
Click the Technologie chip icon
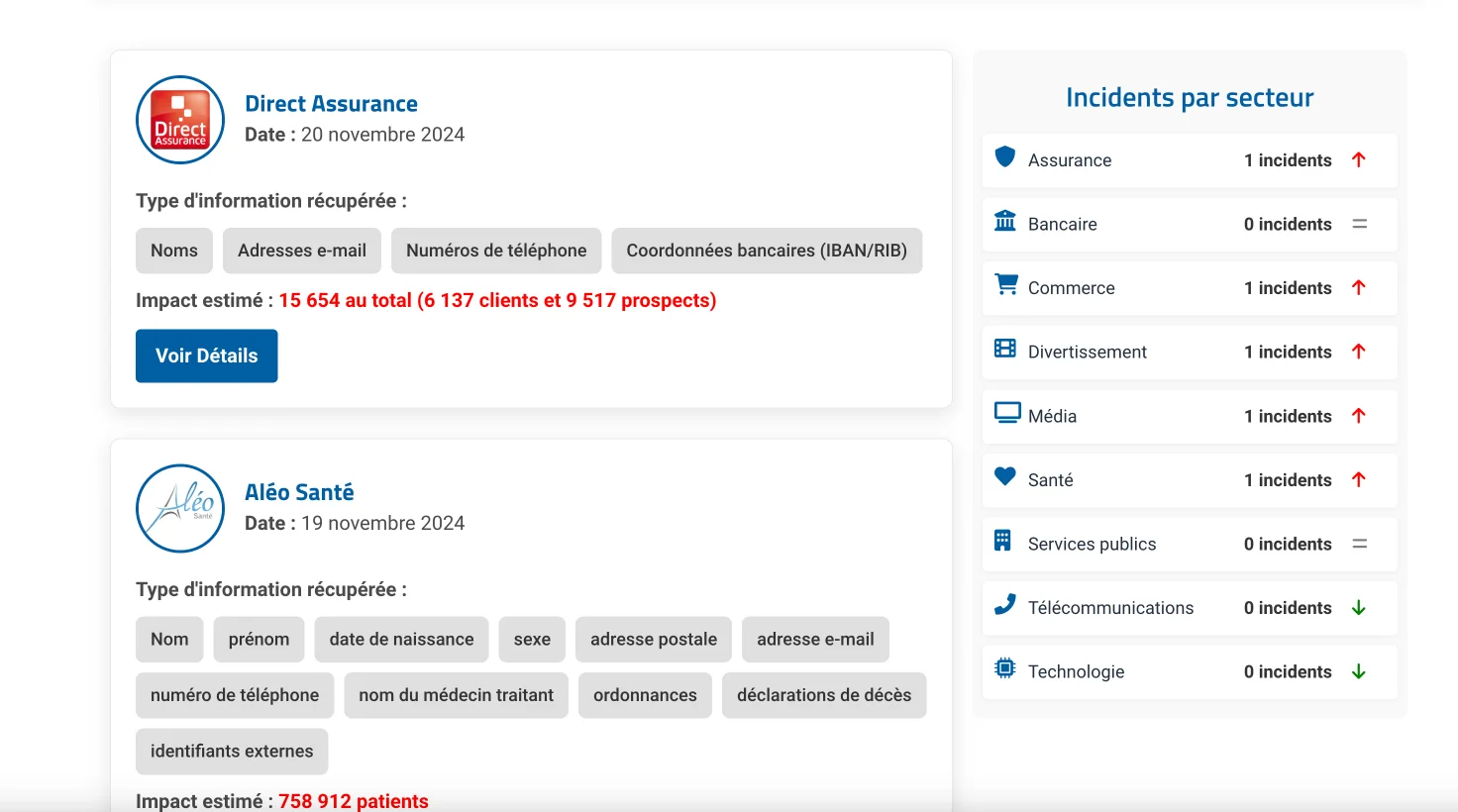[1005, 668]
